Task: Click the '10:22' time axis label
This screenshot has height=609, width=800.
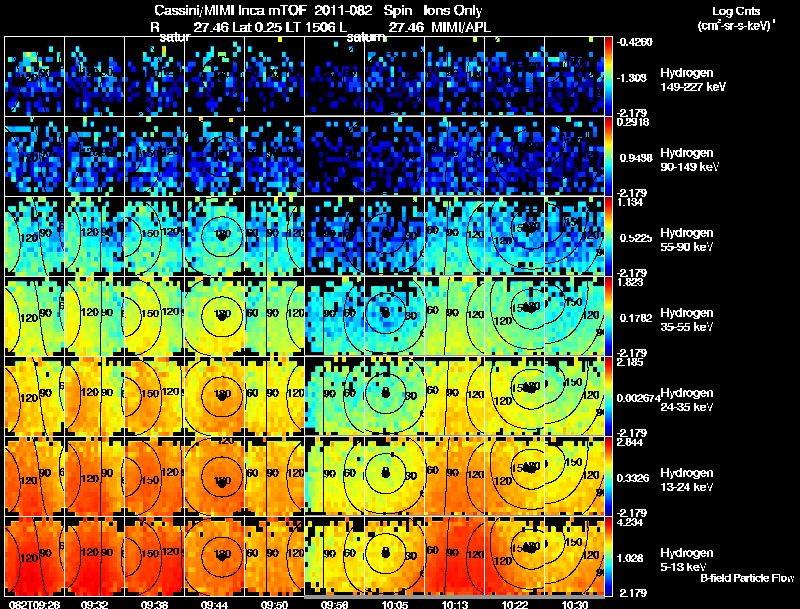Action: coord(515,604)
